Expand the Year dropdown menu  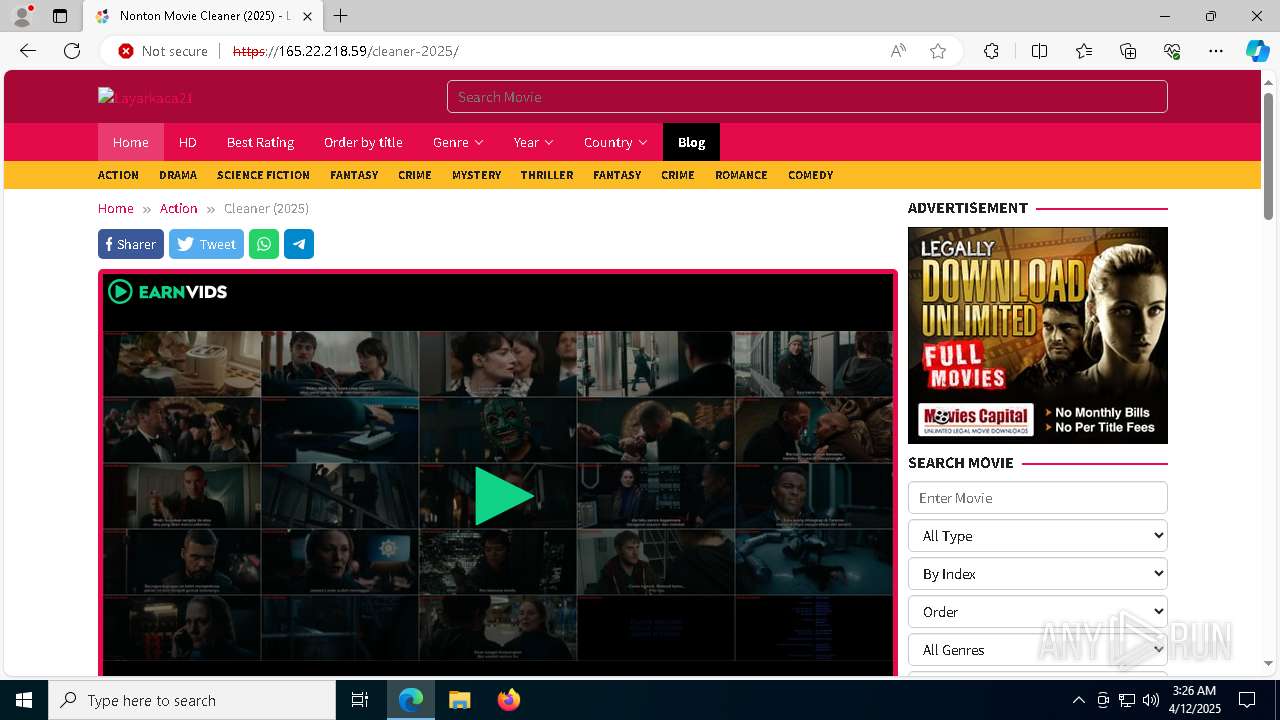534,142
